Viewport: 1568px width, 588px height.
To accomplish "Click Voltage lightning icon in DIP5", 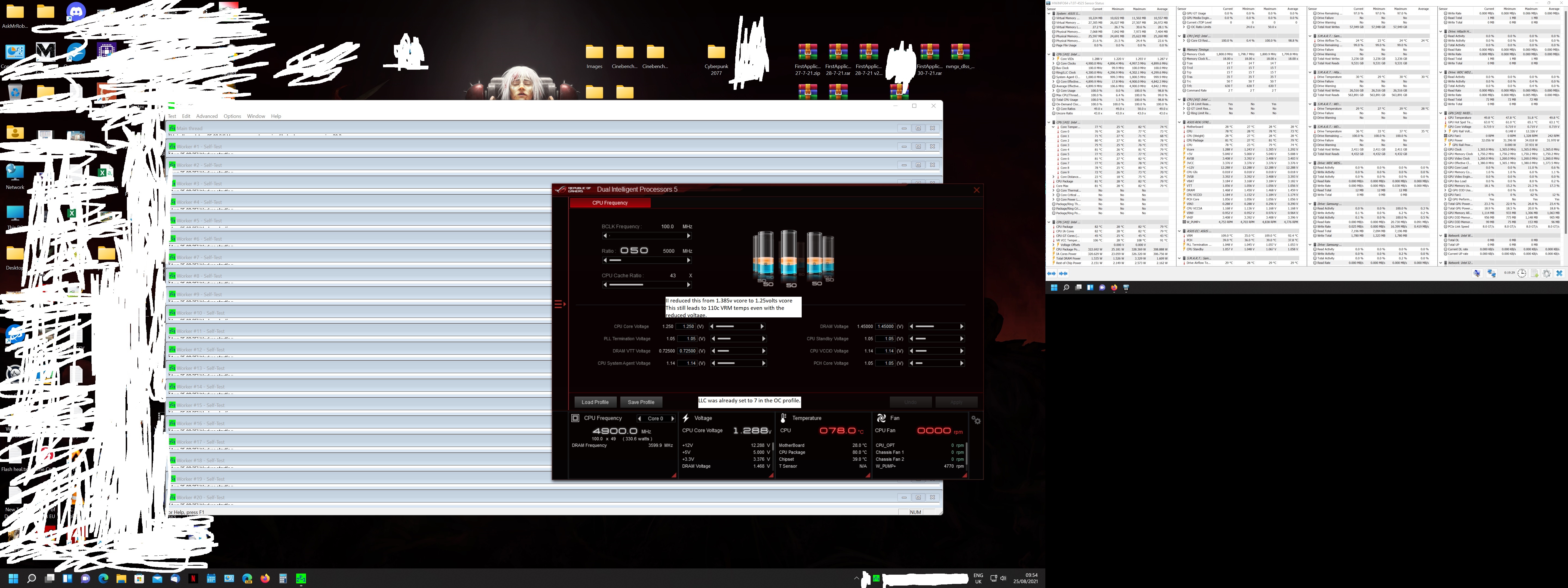I will click(x=686, y=418).
